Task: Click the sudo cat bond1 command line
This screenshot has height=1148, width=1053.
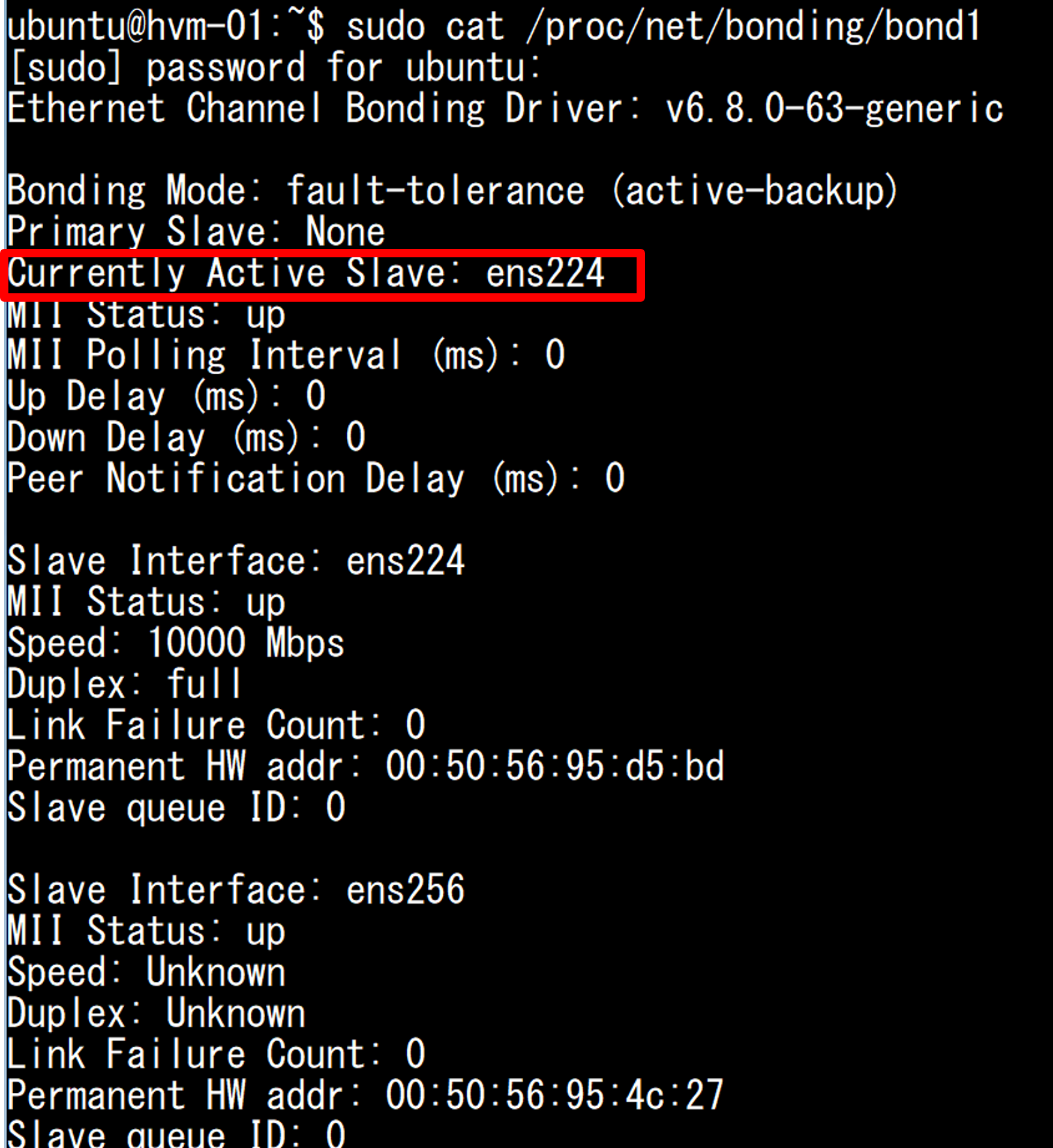Action: click(493, 27)
